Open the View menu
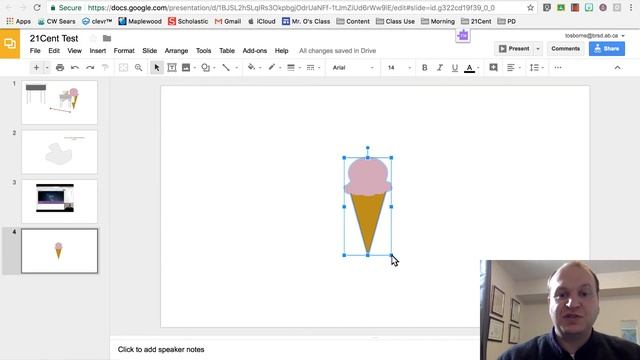This screenshot has height=360, width=640. point(75,51)
